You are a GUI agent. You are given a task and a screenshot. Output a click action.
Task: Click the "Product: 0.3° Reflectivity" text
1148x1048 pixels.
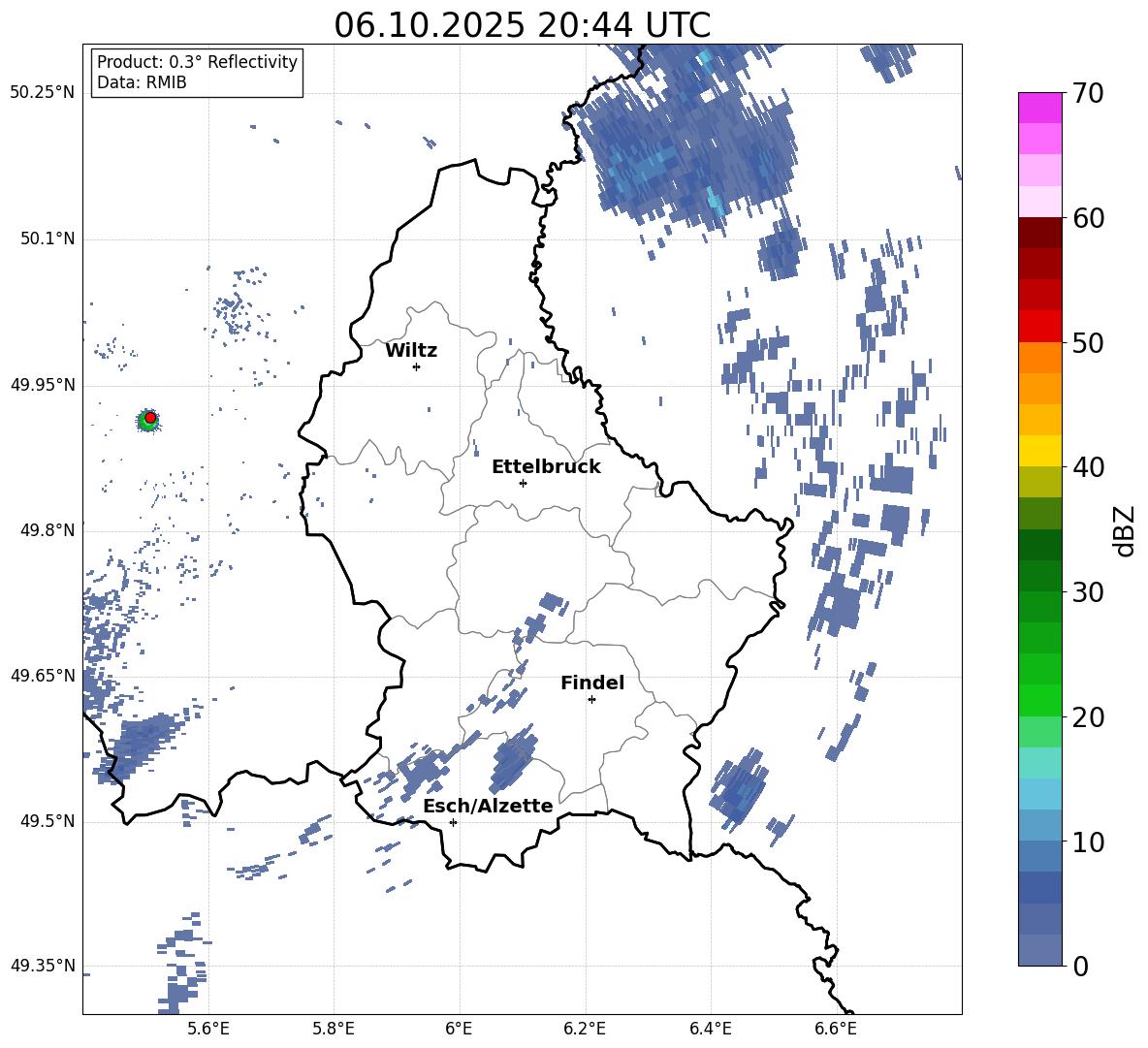pyautogui.click(x=197, y=62)
